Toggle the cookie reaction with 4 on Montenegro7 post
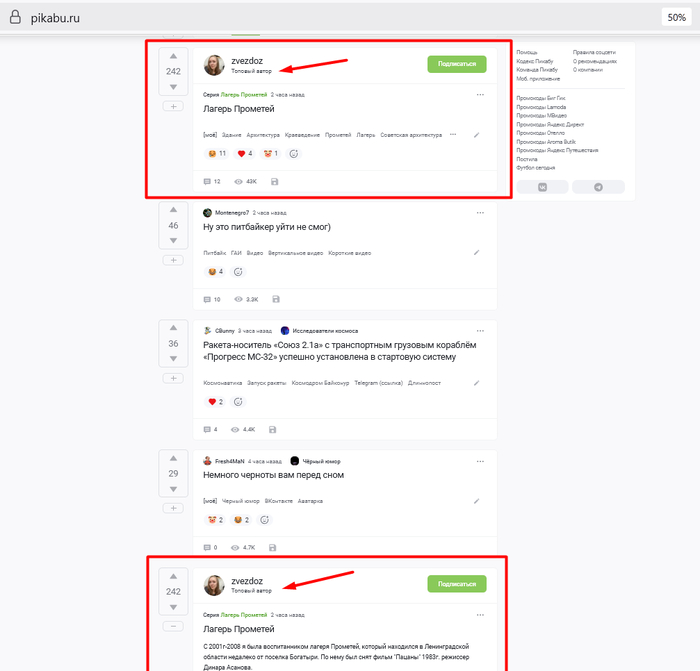Viewport: 700px width, 671px height. [215, 271]
